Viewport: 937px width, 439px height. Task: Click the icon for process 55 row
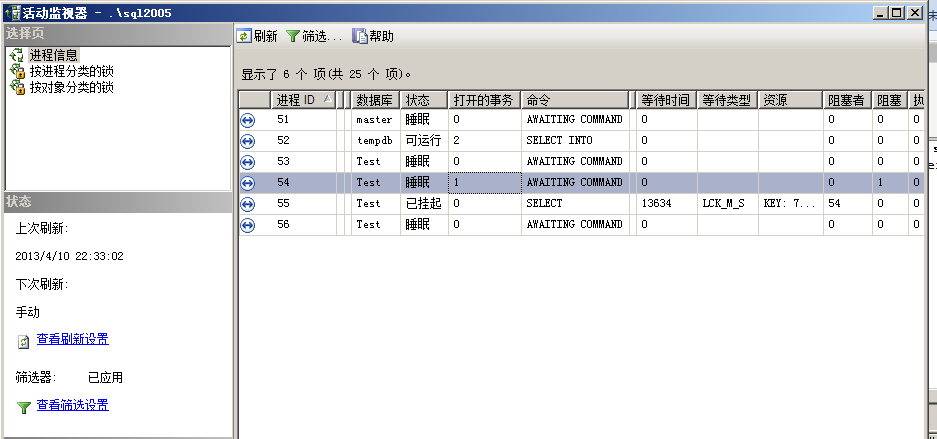[x=247, y=204]
